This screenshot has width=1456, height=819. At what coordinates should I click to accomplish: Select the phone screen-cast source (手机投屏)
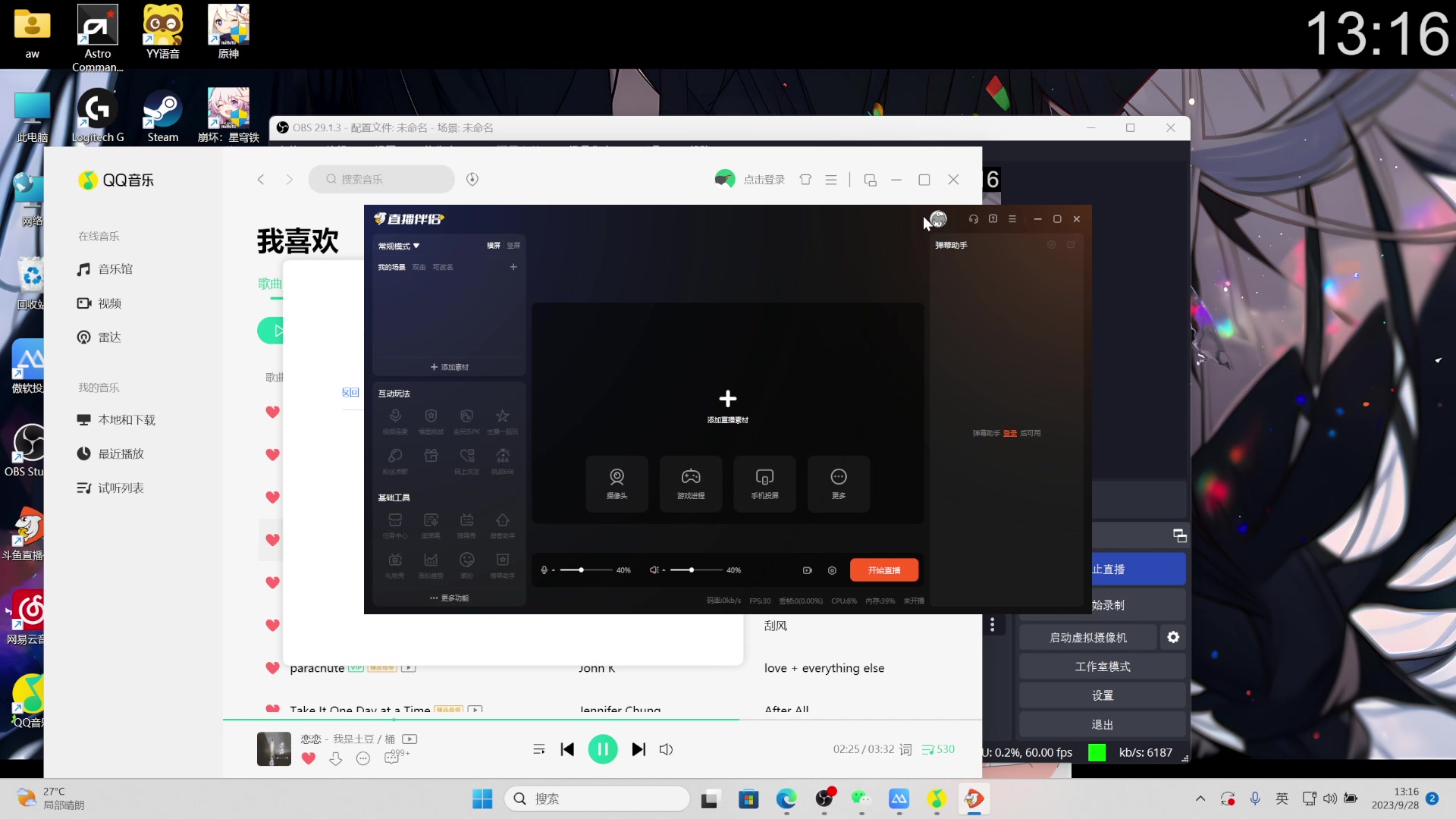pos(764,483)
